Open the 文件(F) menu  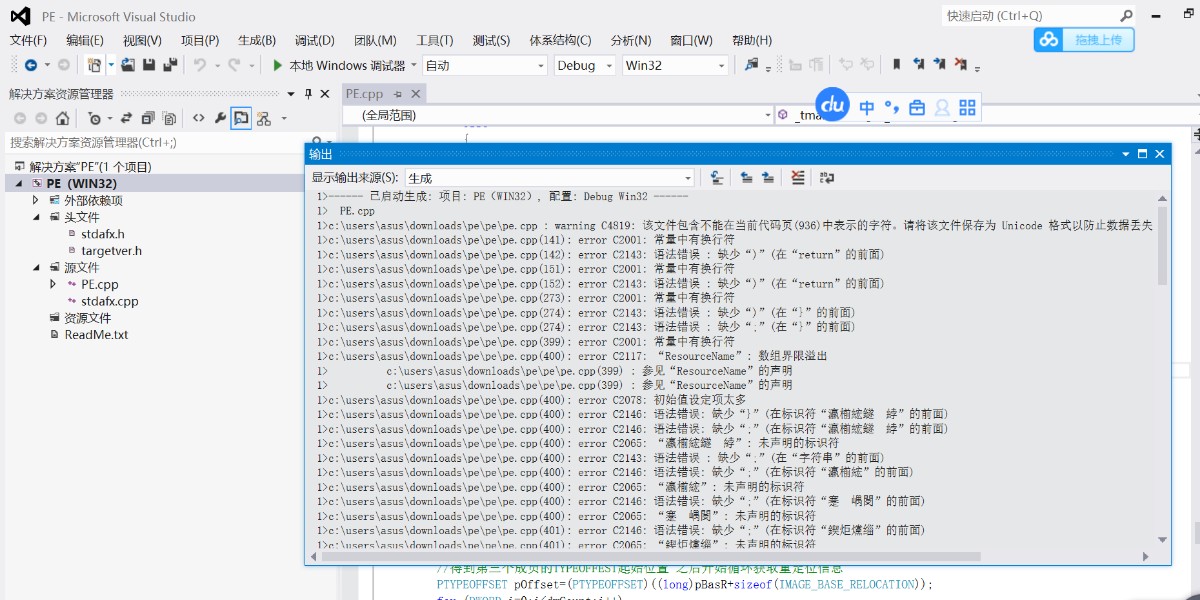28,40
